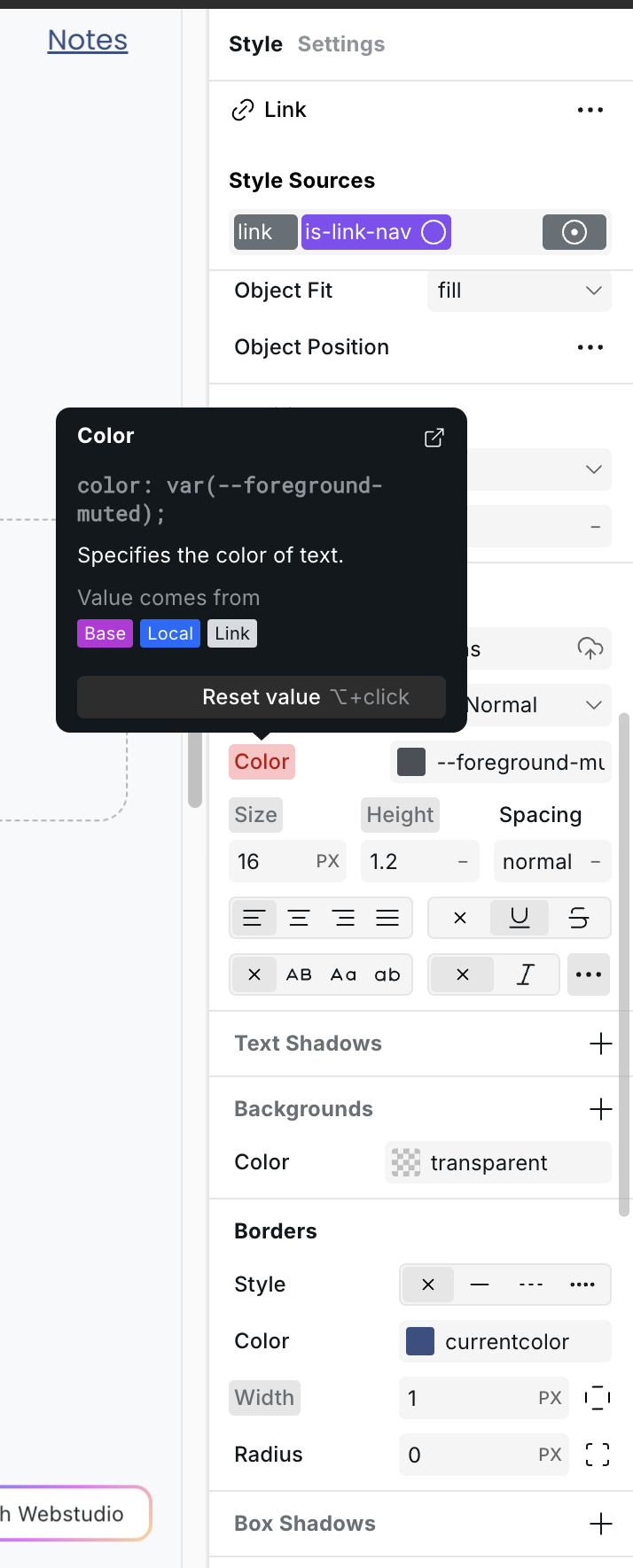Viewport: 633px width, 1568px height.
Task: Open Color documentation external link icon
Action: (434, 438)
